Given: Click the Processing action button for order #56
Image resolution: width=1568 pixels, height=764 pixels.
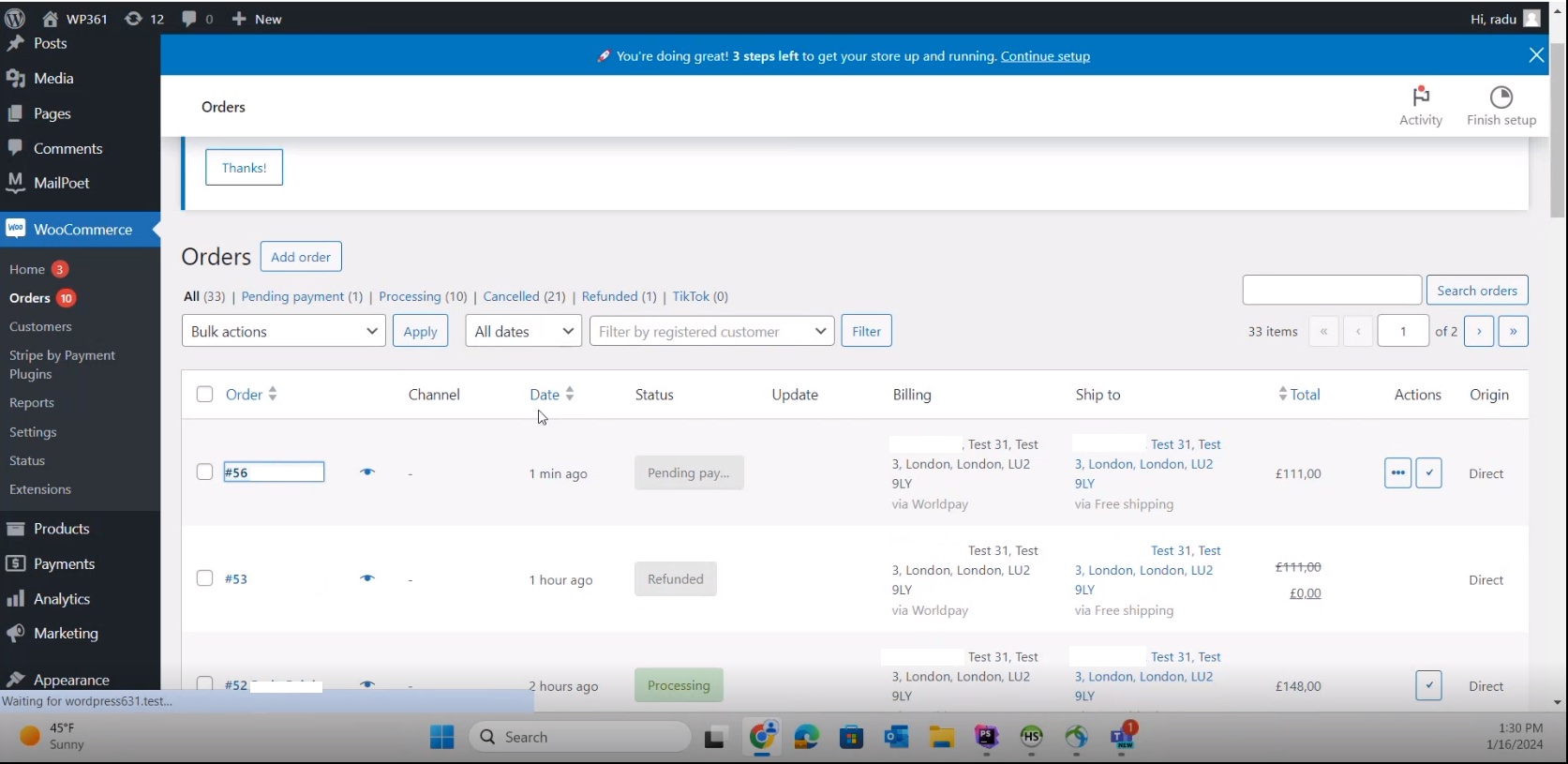Looking at the screenshot, I should point(1397,472).
